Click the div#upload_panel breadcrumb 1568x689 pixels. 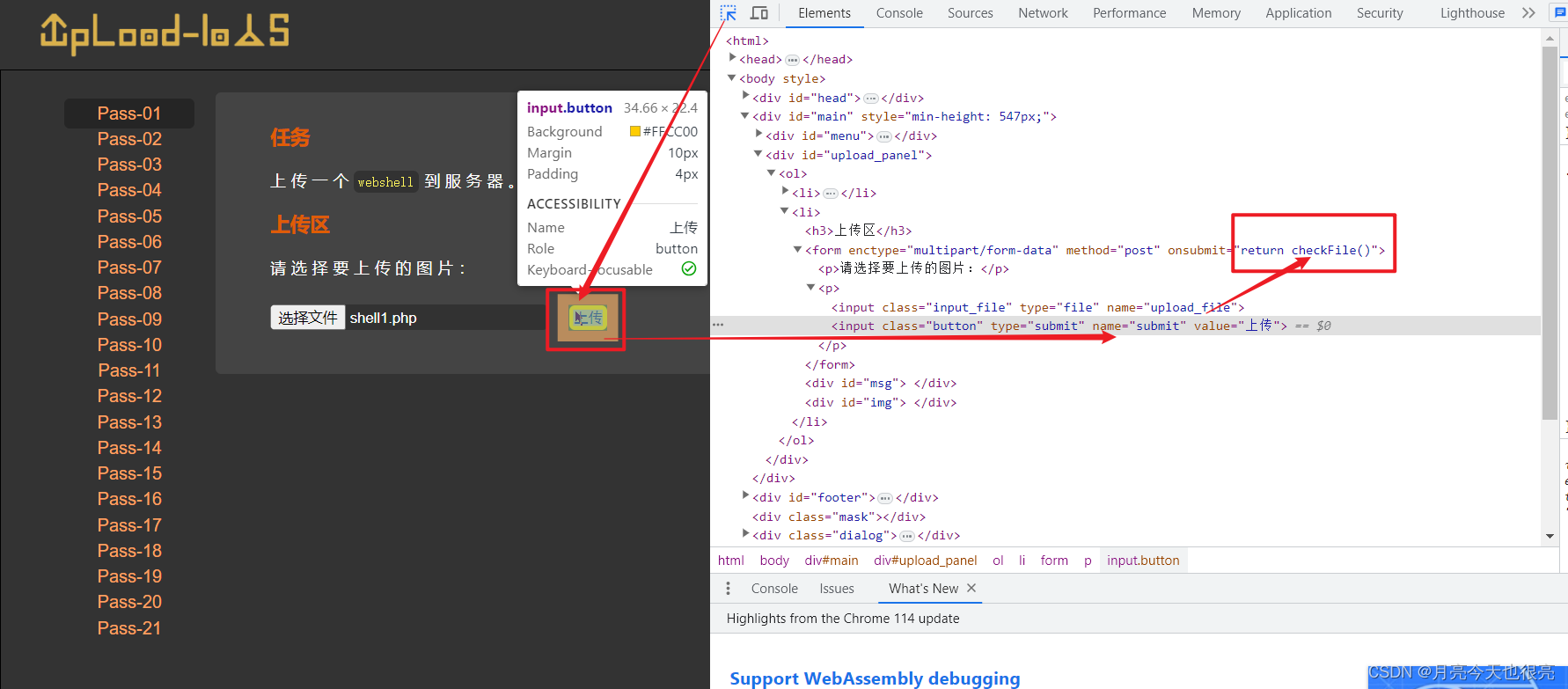tap(925, 561)
